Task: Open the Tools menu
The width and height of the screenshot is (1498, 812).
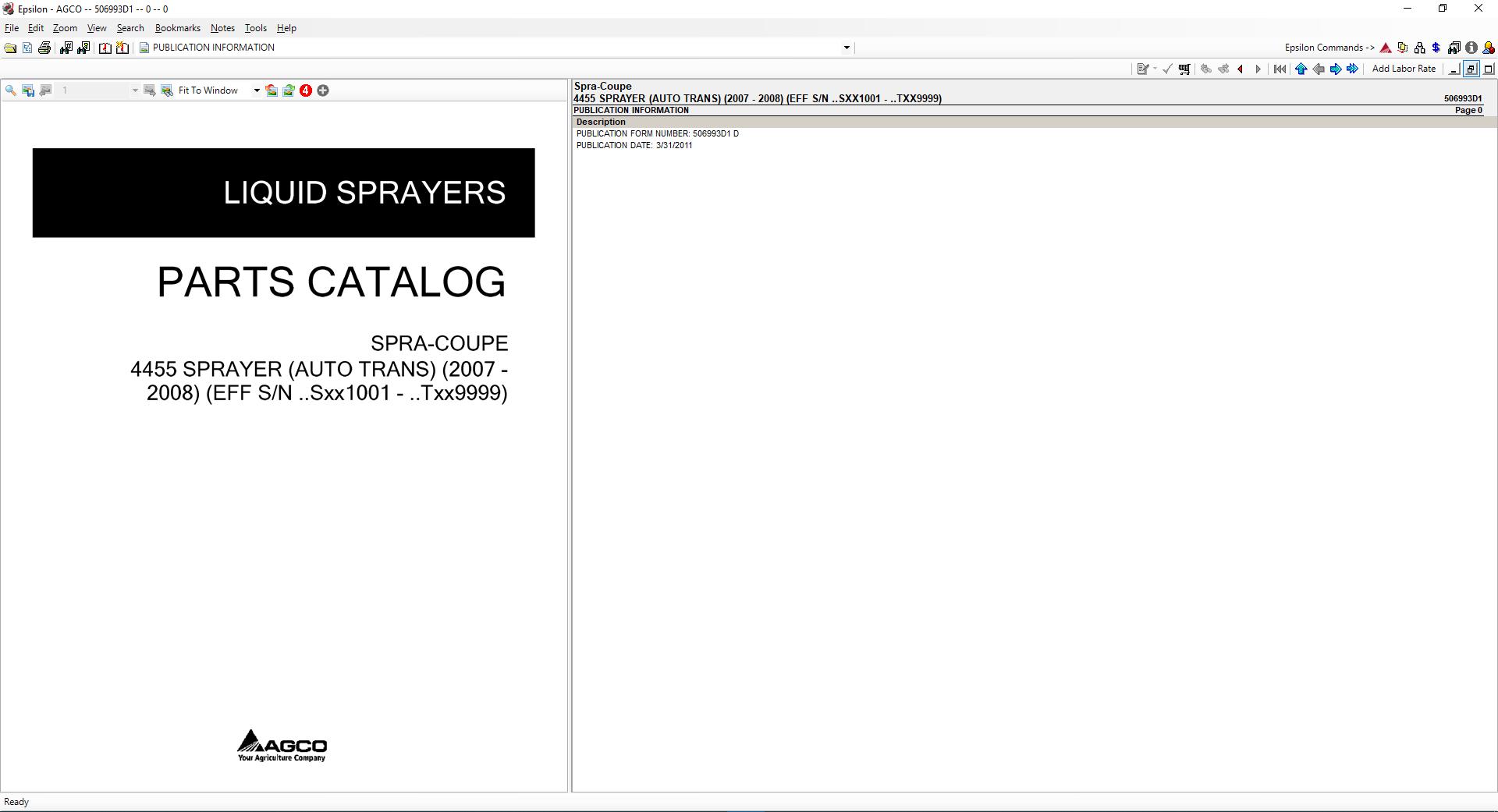Action: pos(256,28)
